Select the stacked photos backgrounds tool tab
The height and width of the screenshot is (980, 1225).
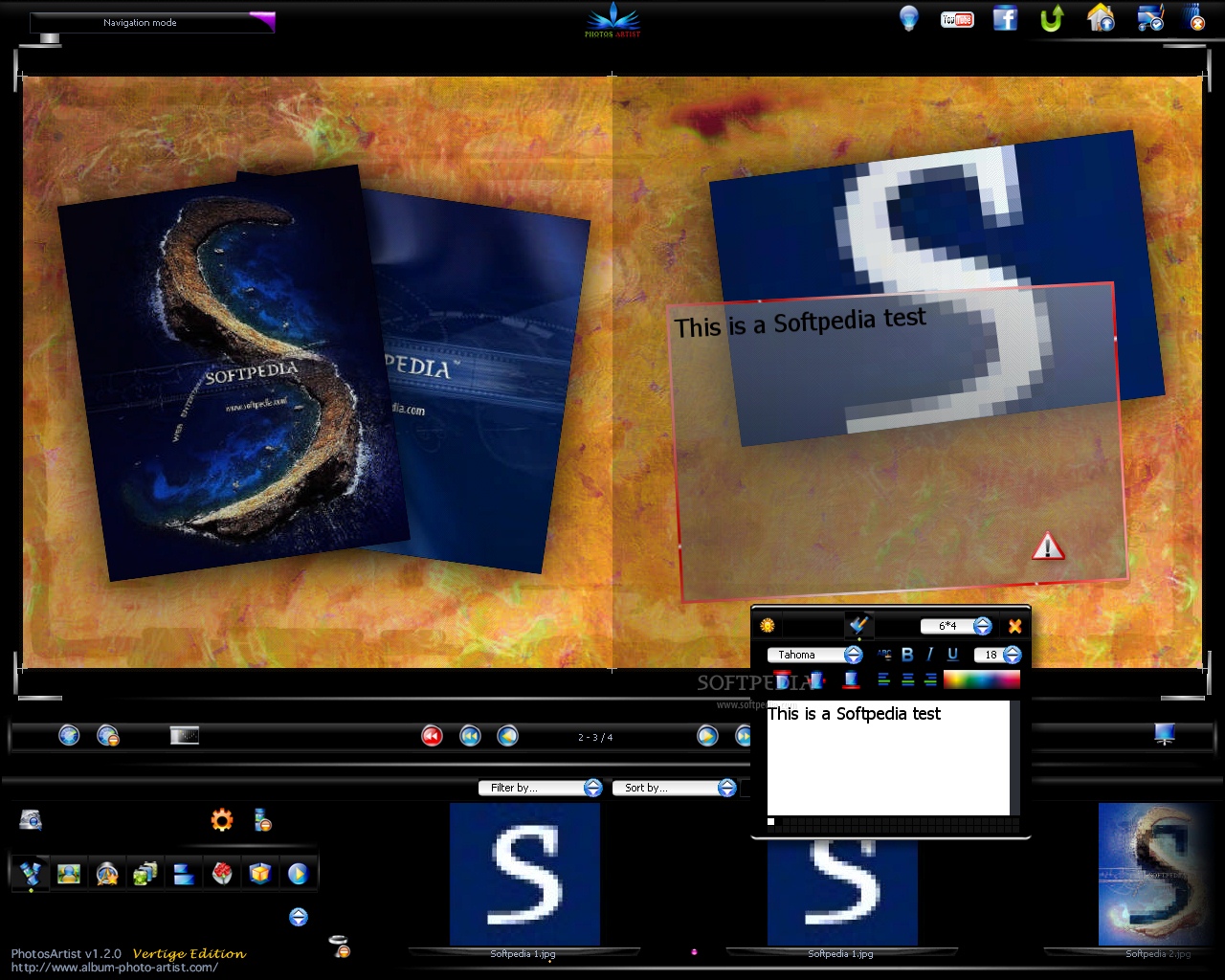[x=145, y=873]
